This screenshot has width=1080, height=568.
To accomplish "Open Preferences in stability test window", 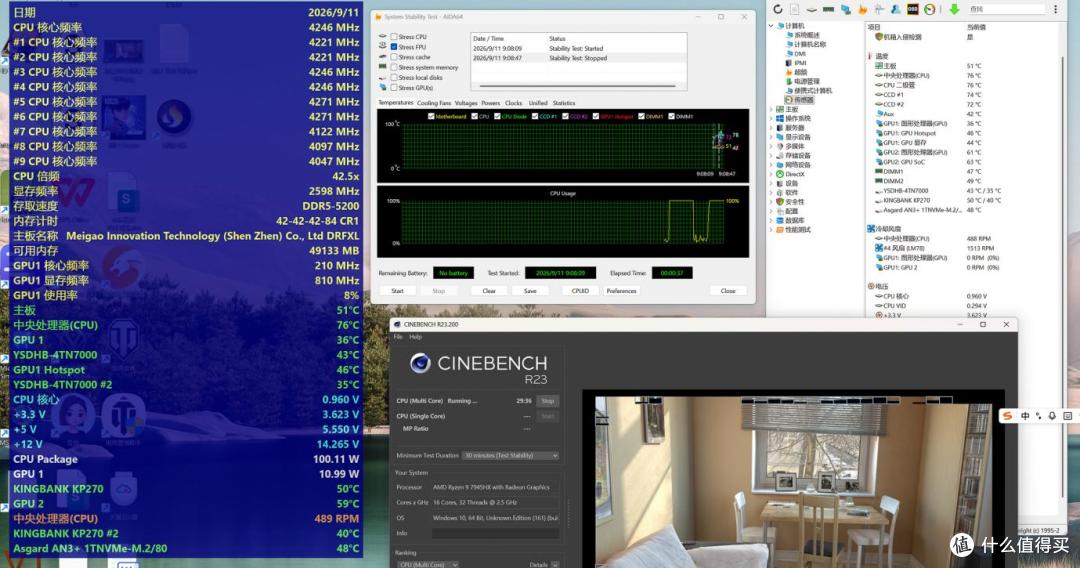I will point(621,291).
